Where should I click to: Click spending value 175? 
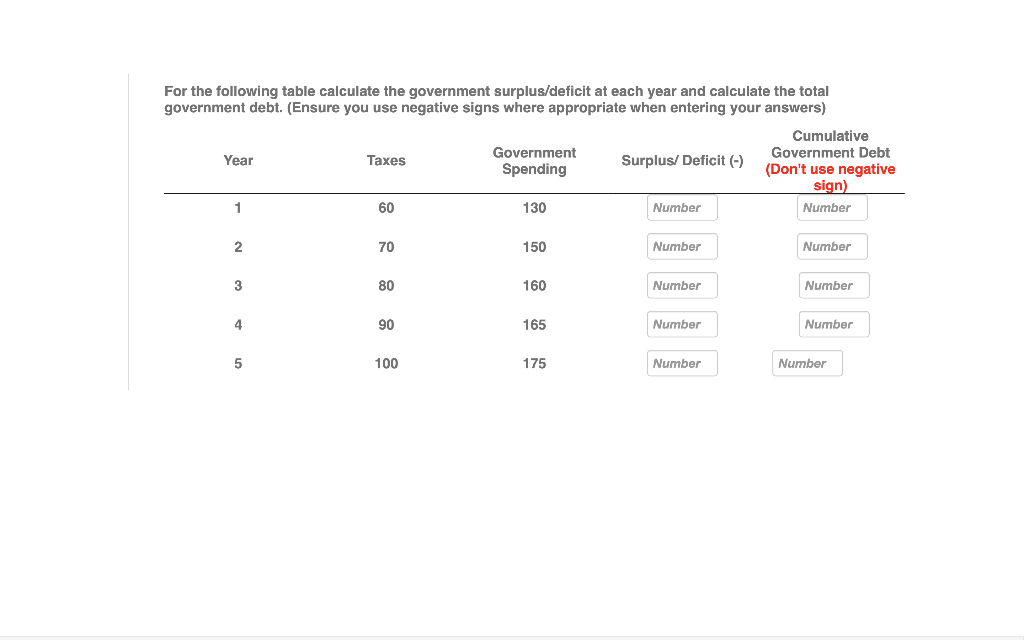534,363
